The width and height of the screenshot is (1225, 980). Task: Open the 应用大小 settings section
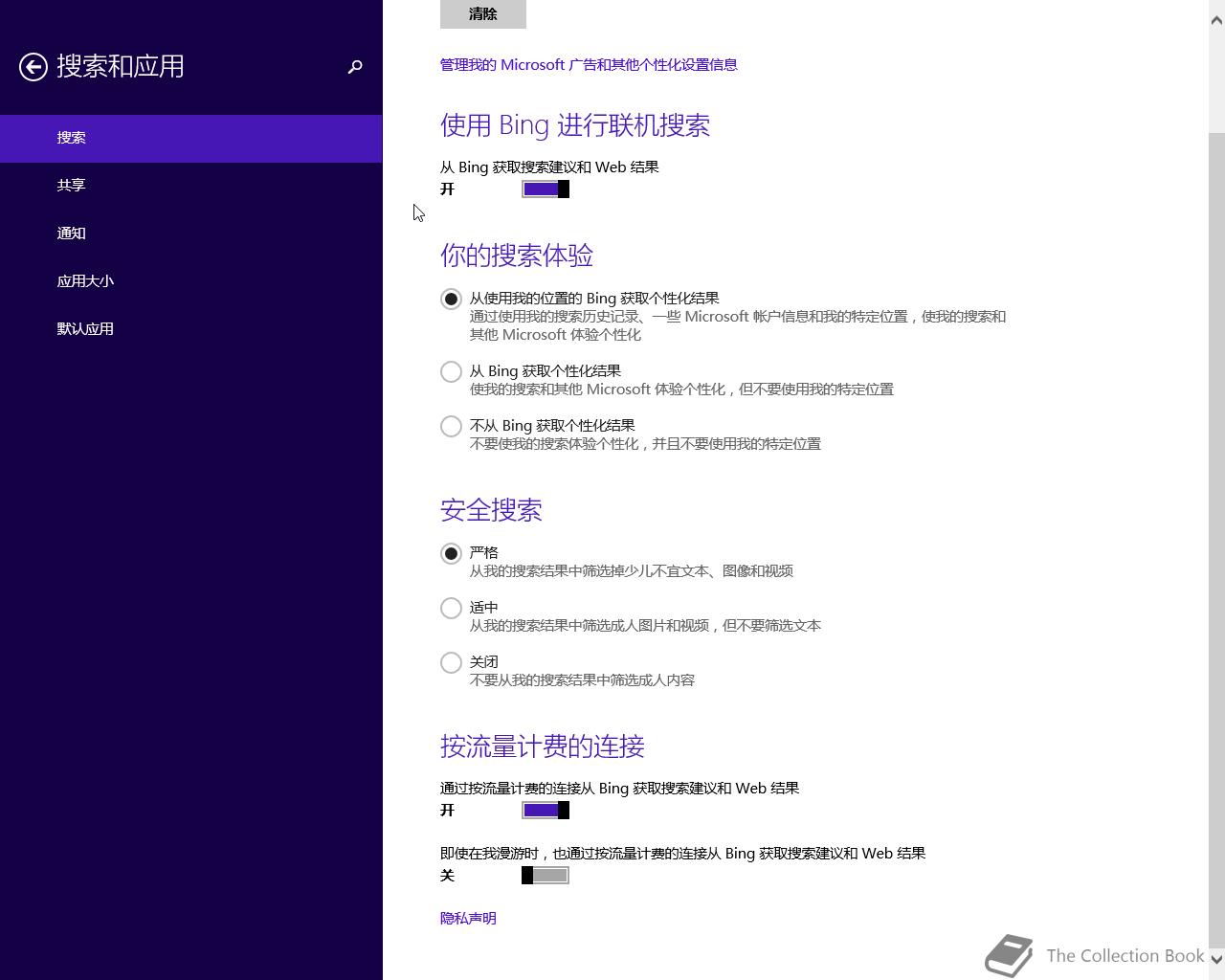(191, 281)
